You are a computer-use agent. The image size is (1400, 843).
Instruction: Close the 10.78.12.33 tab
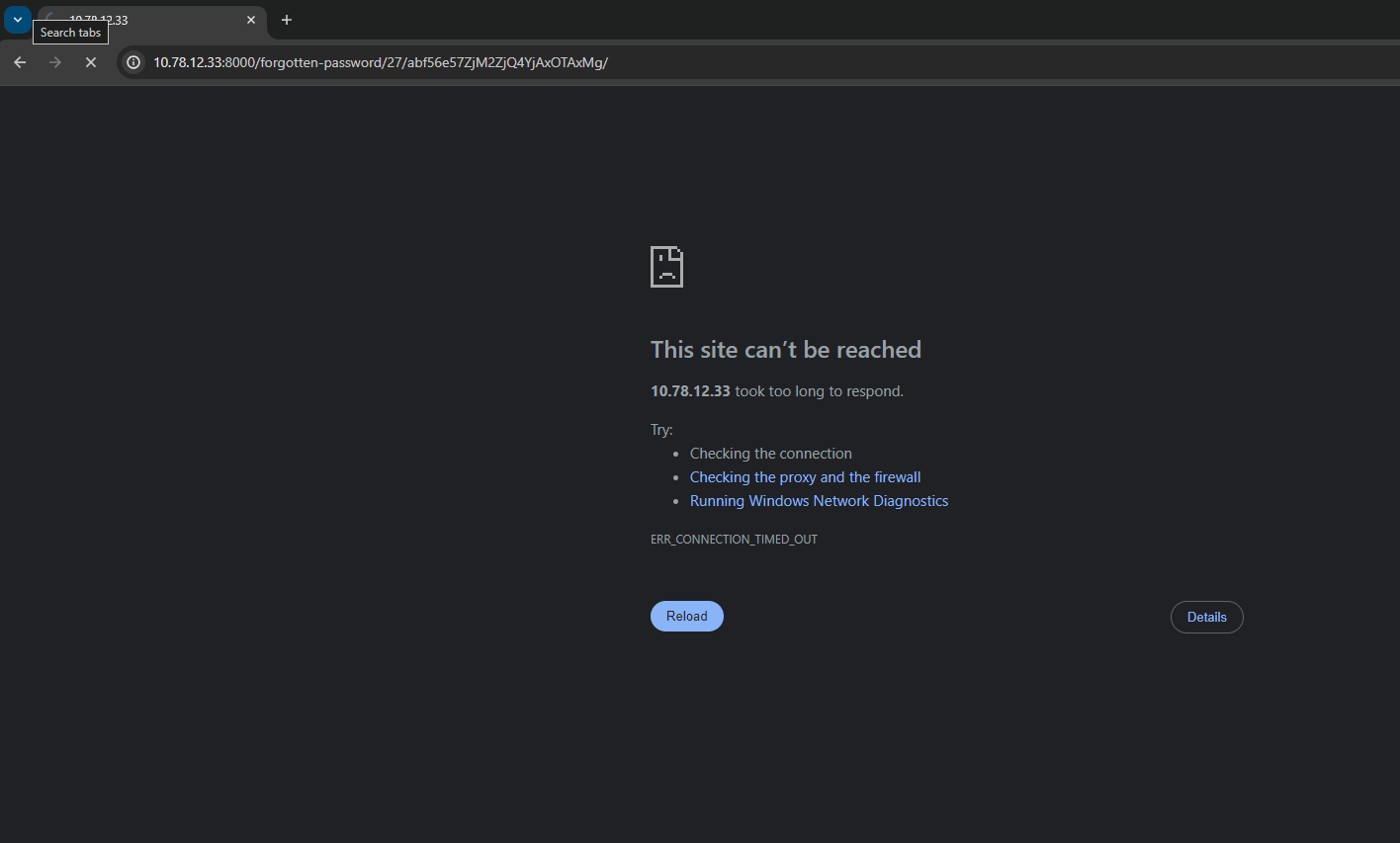pyautogui.click(x=251, y=20)
